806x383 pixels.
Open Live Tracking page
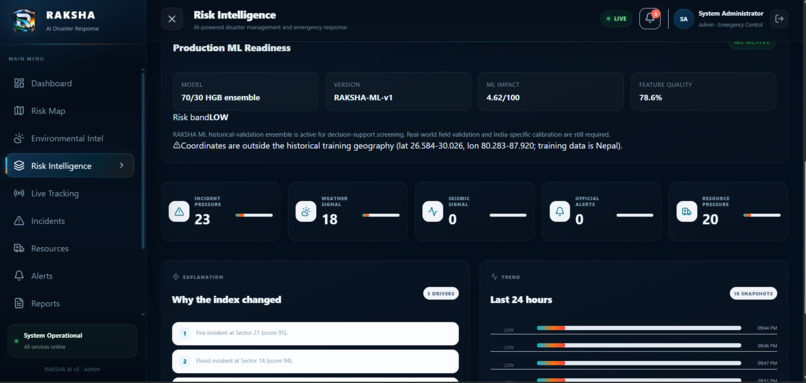point(70,193)
